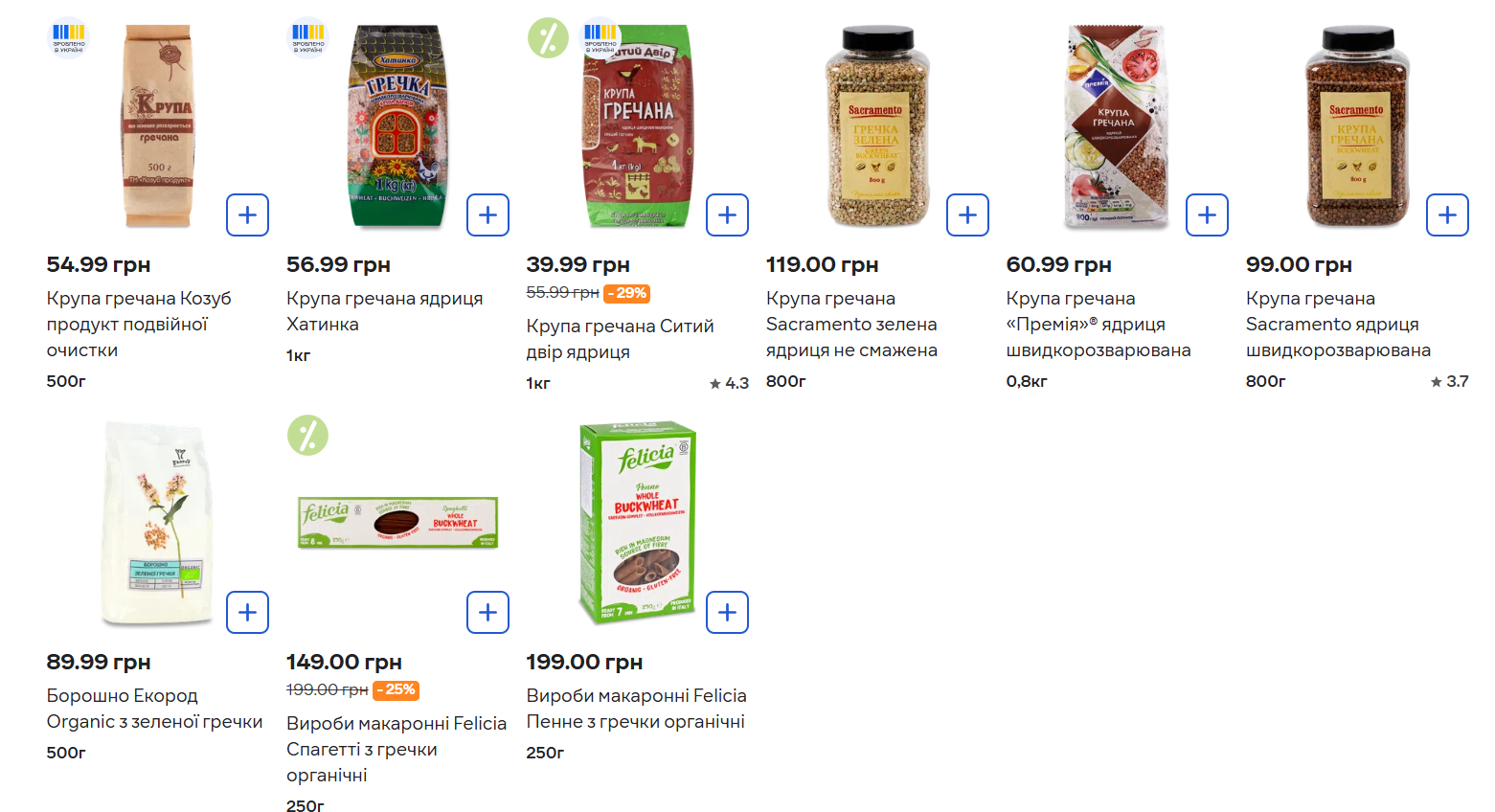
Task: Open "Крупа гречана Козуб" product link
Action: coord(139,324)
